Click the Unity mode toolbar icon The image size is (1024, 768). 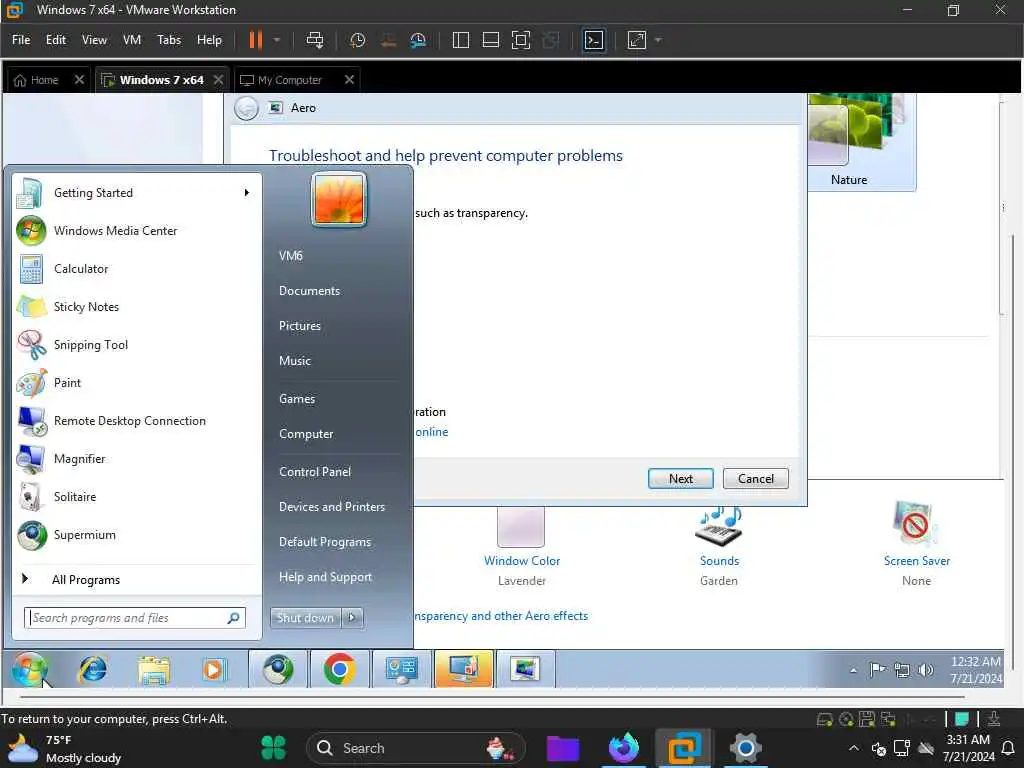tap(551, 40)
